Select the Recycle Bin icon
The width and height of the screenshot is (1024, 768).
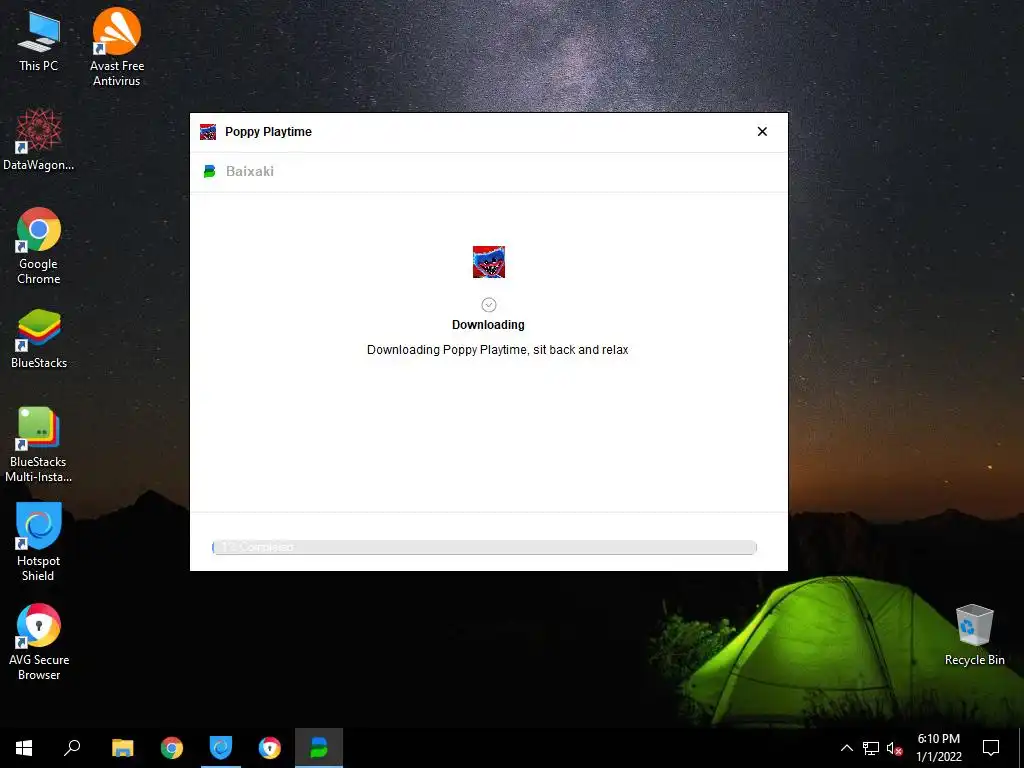coord(974,635)
